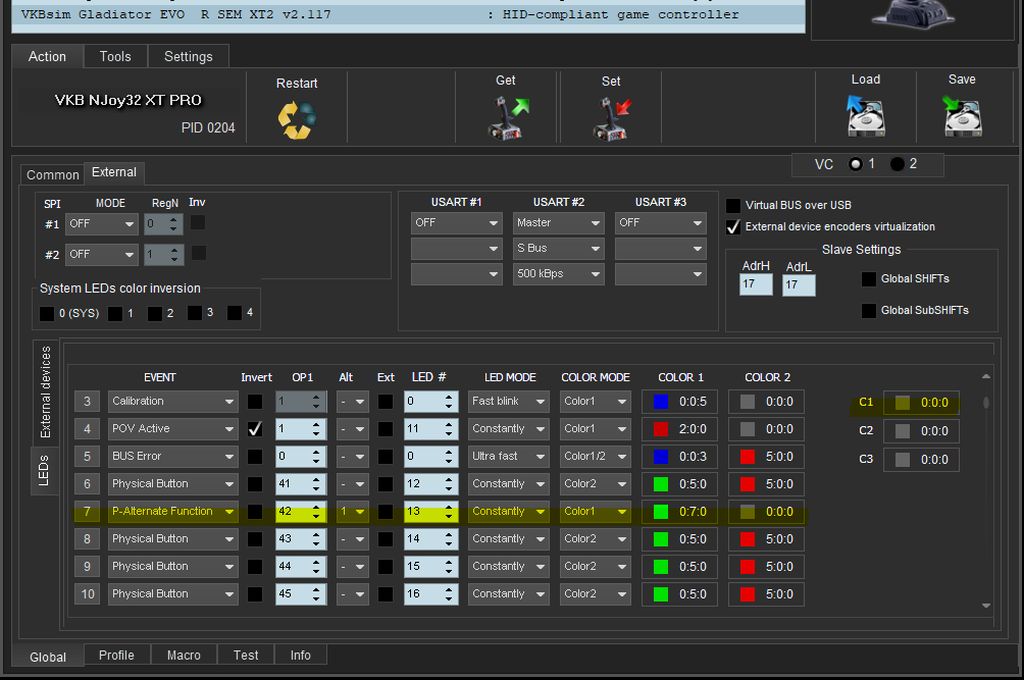The height and width of the screenshot is (680, 1024).
Task: Open SPI #2 MODE dropdown
Action: point(102,254)
